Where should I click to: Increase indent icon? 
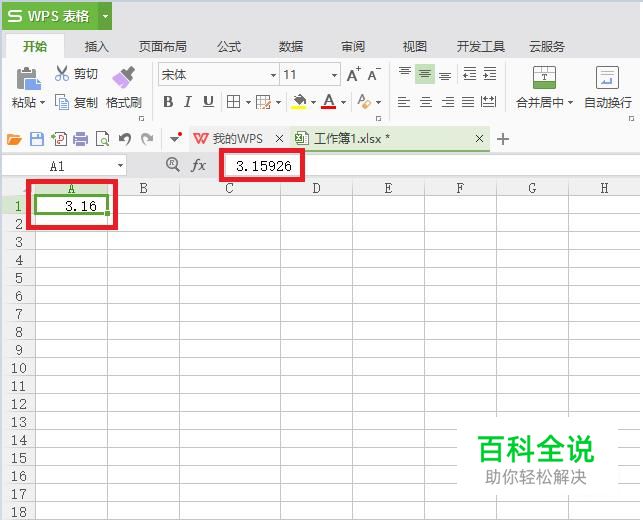click(x=490, y=74)
